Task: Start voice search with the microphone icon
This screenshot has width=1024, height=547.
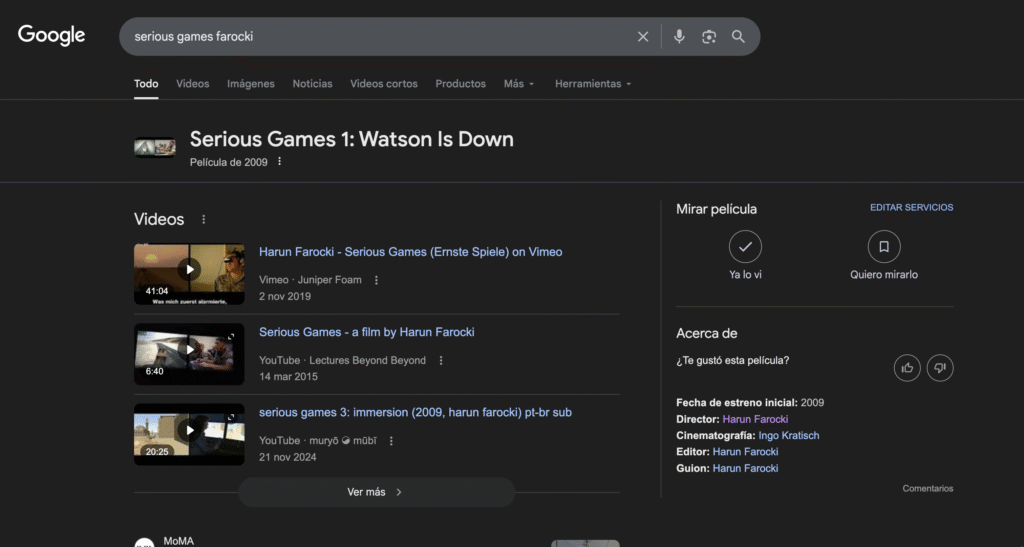Action: tap(679, 37)
